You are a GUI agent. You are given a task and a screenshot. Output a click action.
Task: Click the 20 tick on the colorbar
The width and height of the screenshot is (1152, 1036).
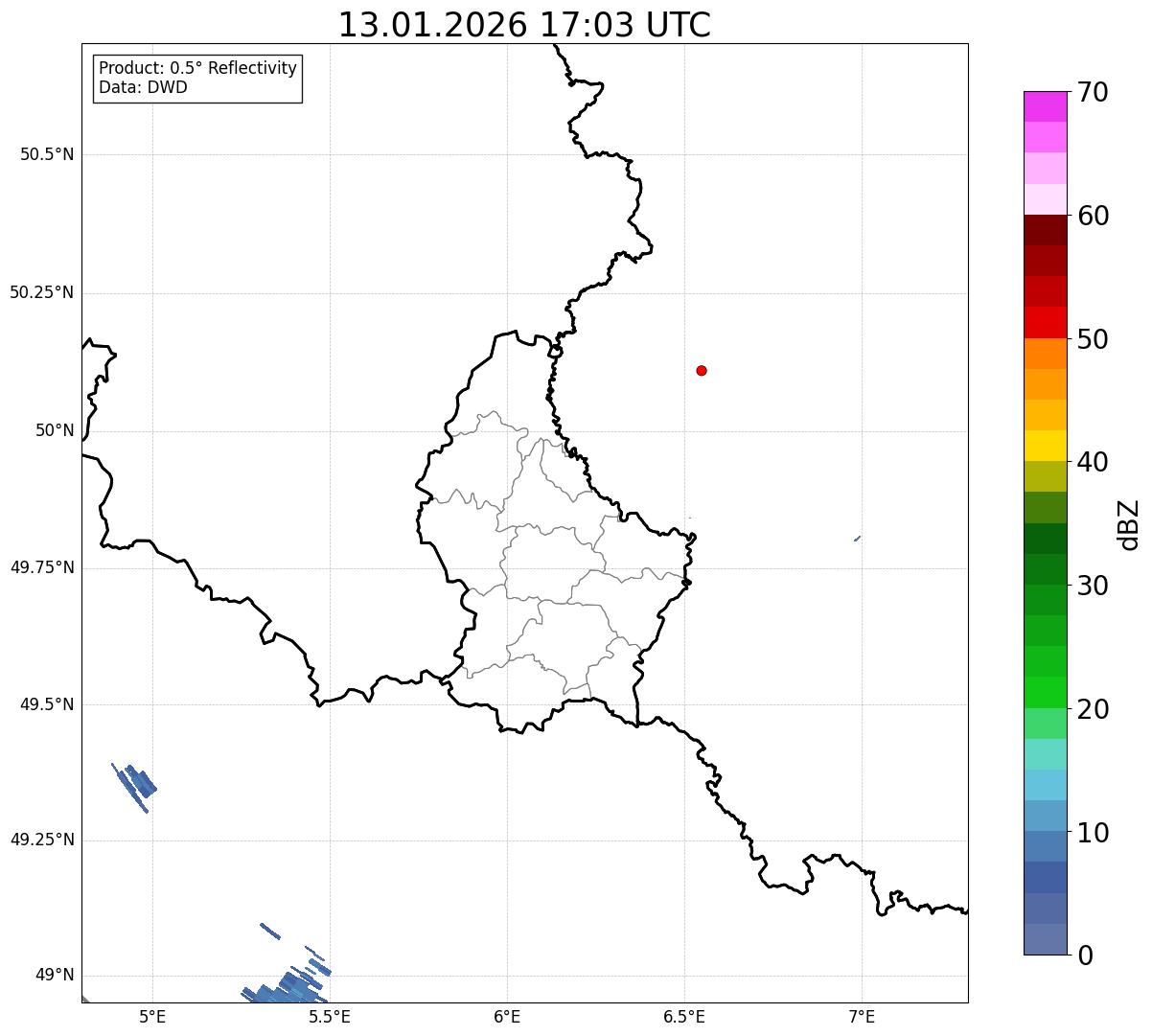[x=1093, y=709]
